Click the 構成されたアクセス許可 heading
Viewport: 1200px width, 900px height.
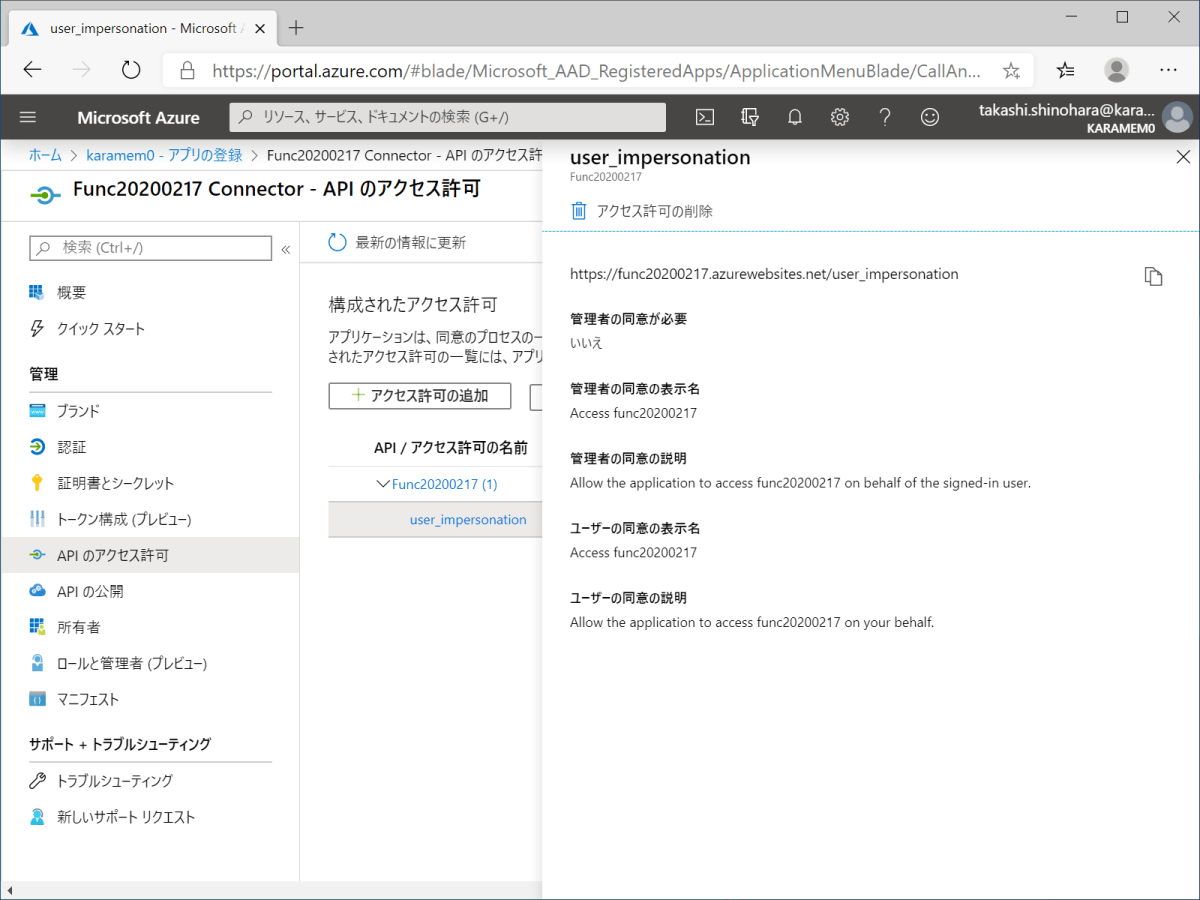[x=413, y=304]
